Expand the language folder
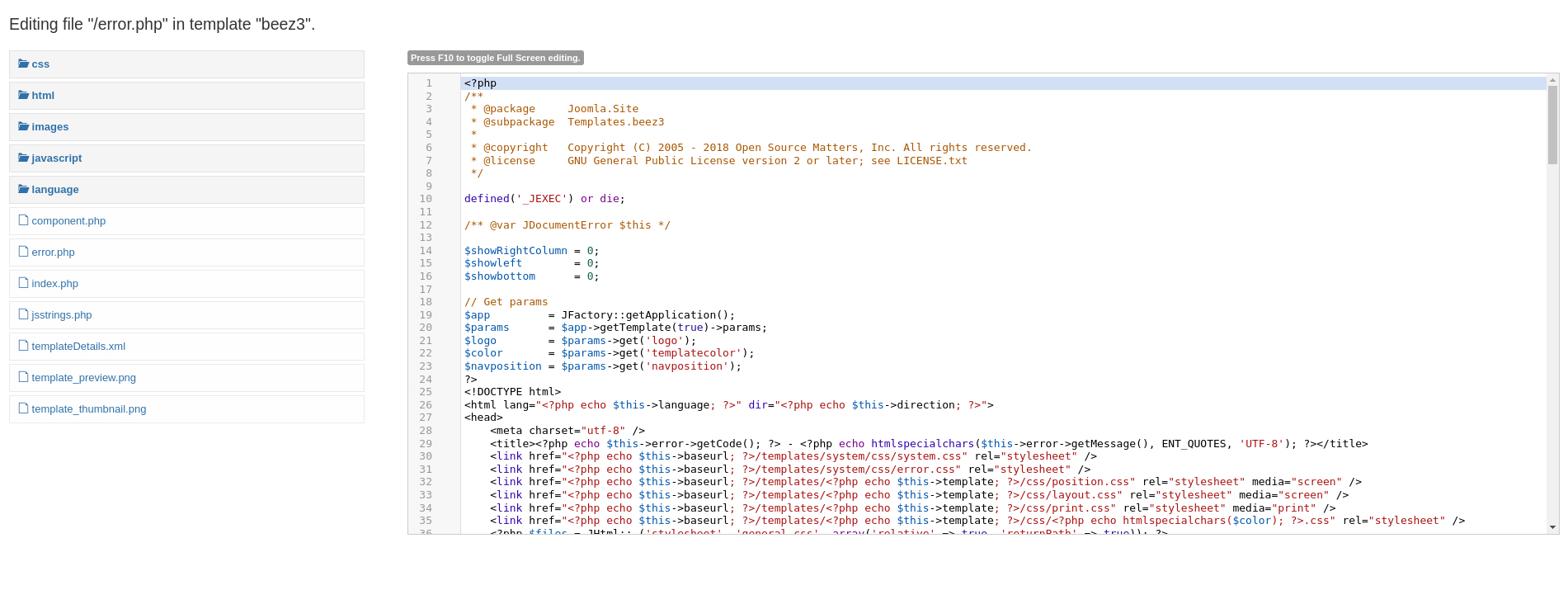 [x=186, y=190]
